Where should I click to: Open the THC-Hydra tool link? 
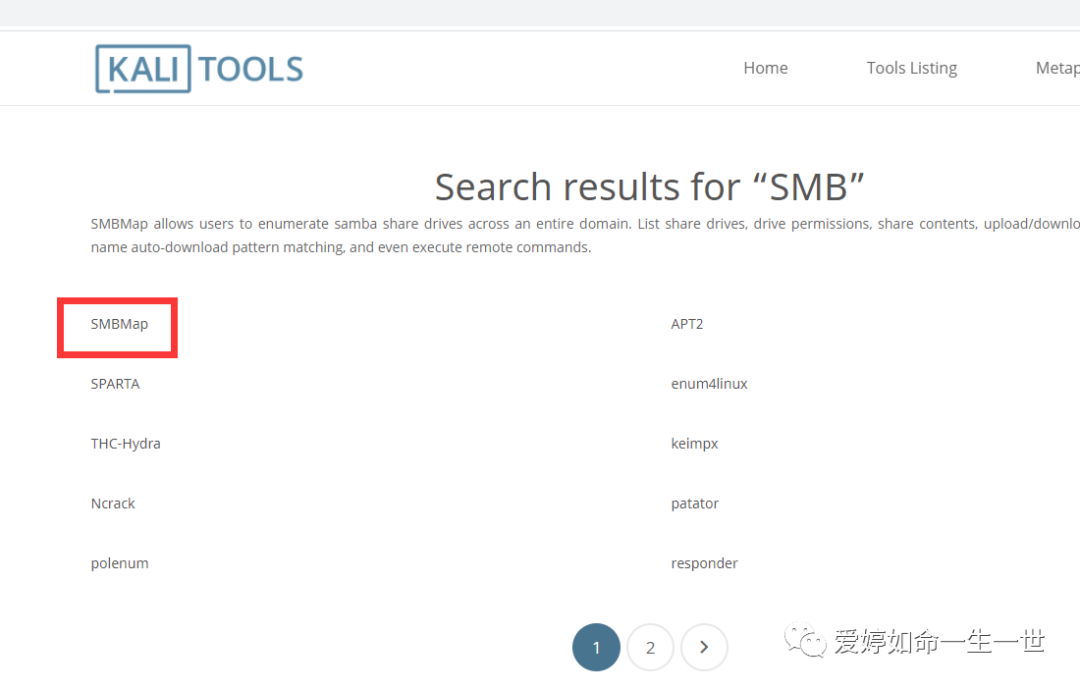[125, 444]
